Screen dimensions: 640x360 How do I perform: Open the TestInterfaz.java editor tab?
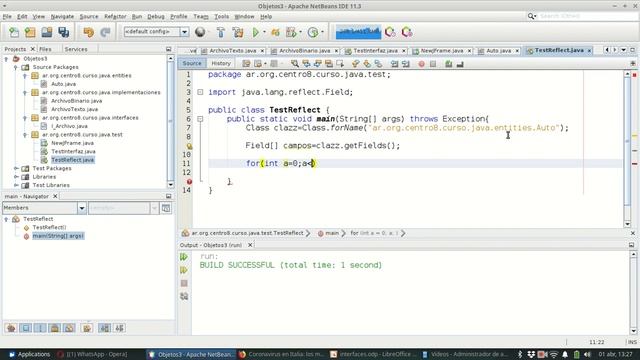[375, 51]
